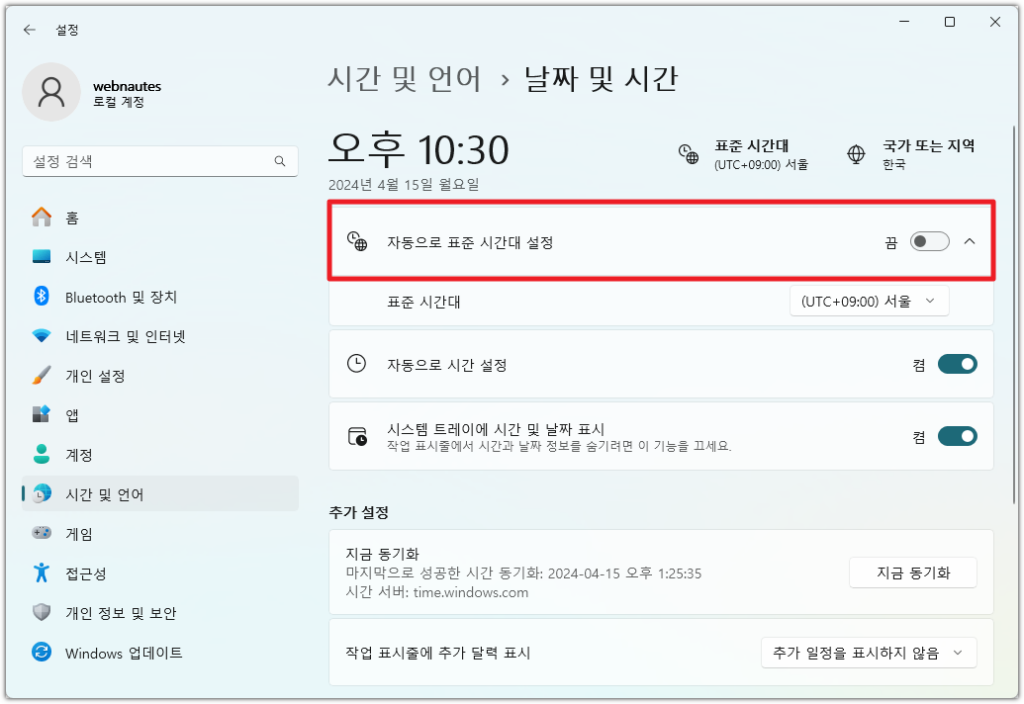Disable the system tray time and date toggle
The image size is (1024, 704).
(957, 436)
